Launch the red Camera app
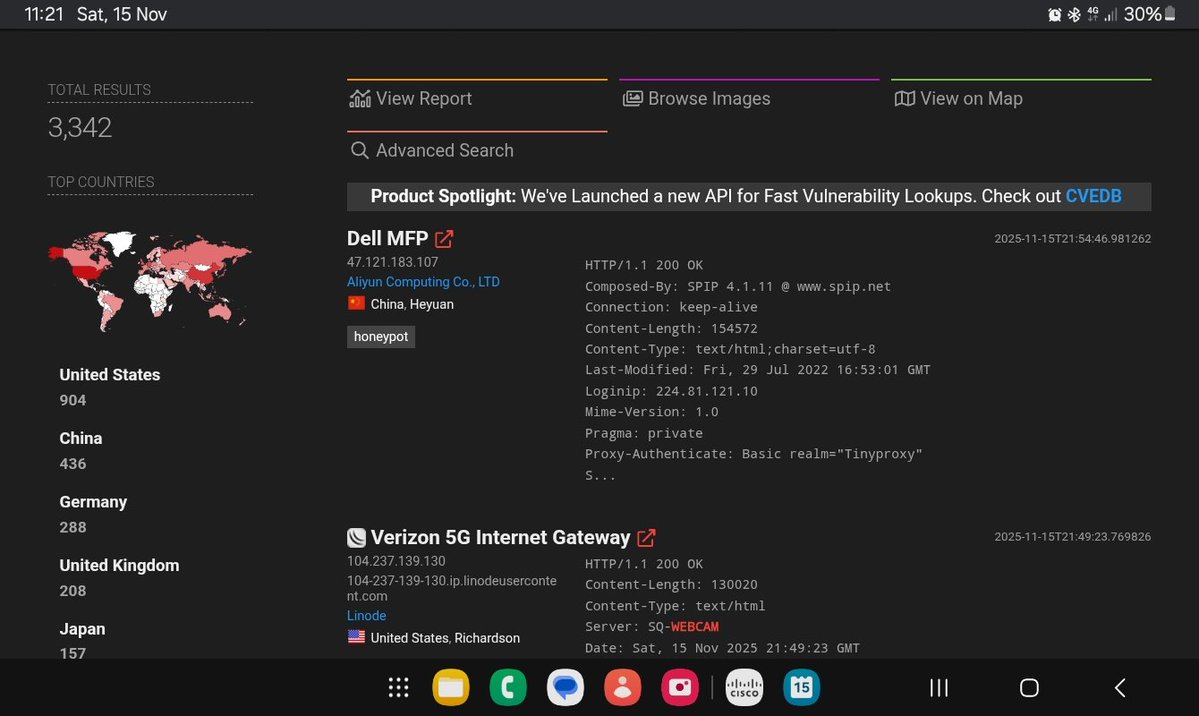 point(681,687)
